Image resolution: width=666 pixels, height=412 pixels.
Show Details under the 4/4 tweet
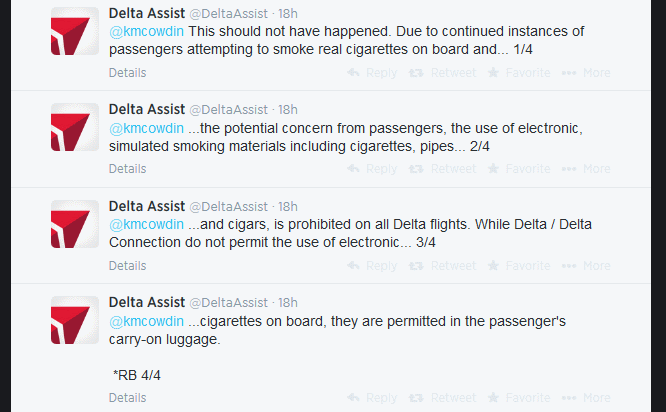127,398
